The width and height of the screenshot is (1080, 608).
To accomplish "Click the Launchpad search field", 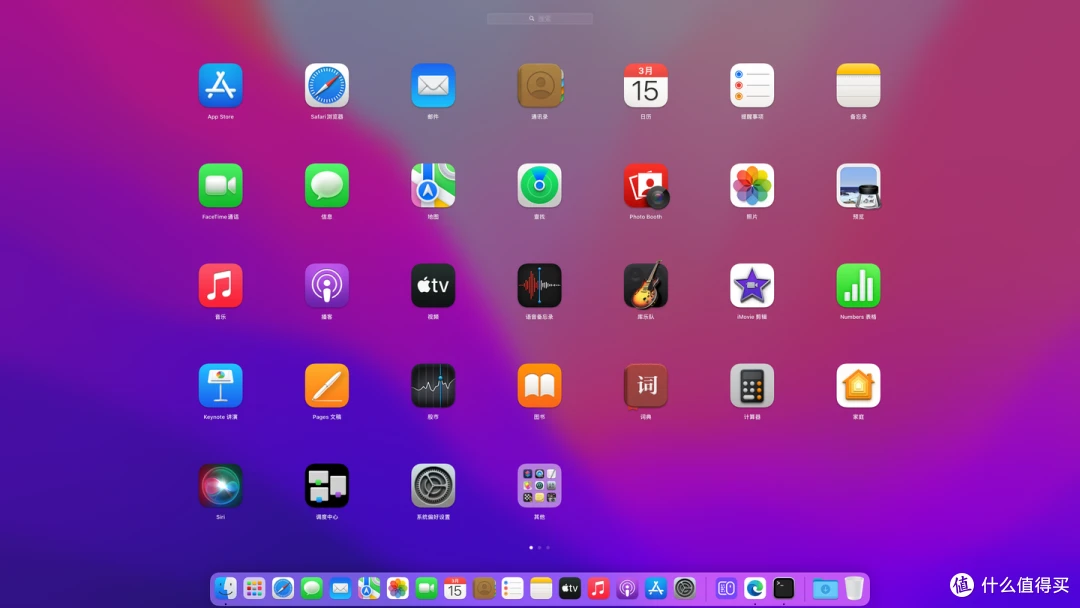I will pos(540,19).
